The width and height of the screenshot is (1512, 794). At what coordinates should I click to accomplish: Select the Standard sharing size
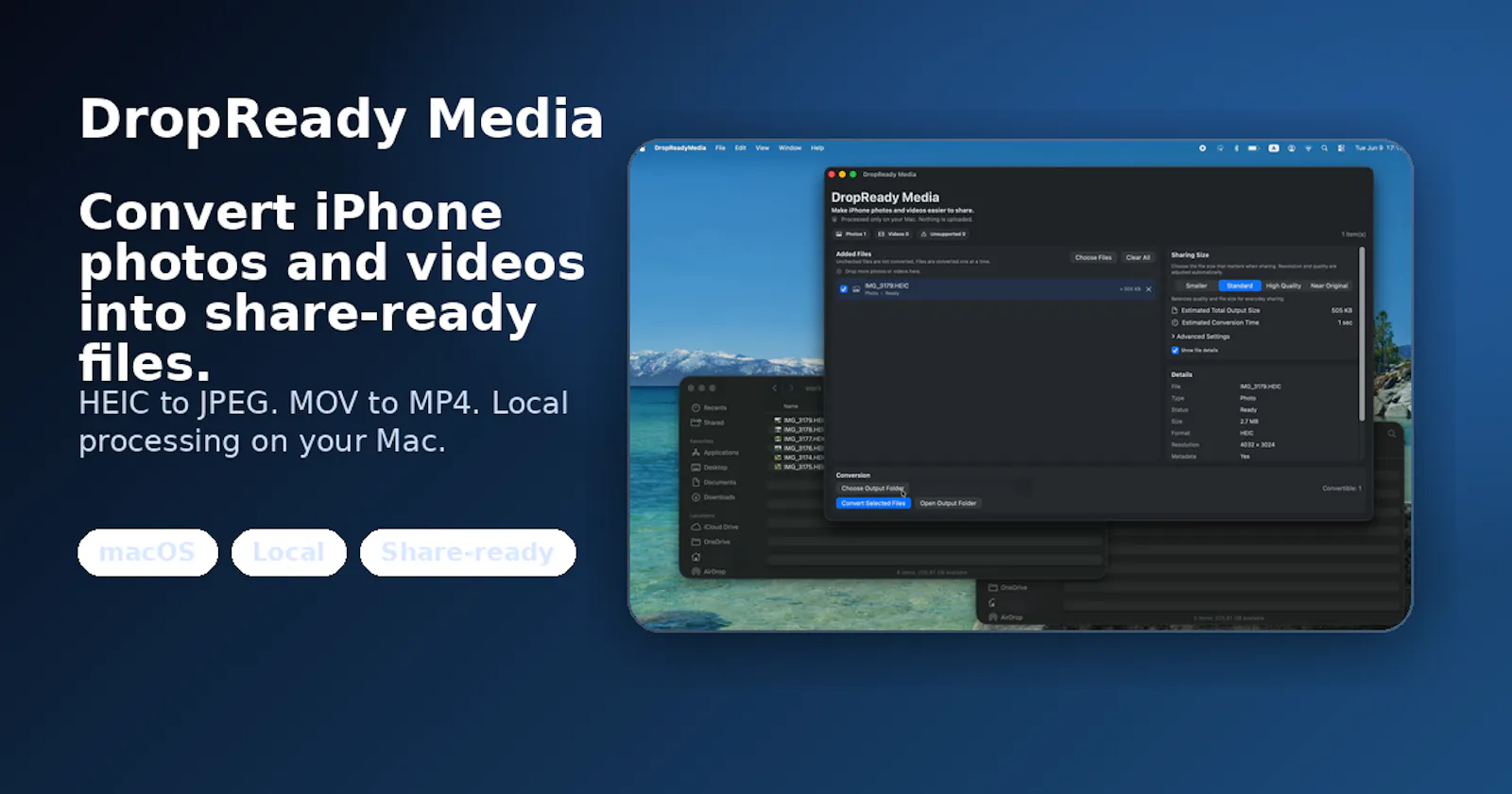coord(1239,285)
